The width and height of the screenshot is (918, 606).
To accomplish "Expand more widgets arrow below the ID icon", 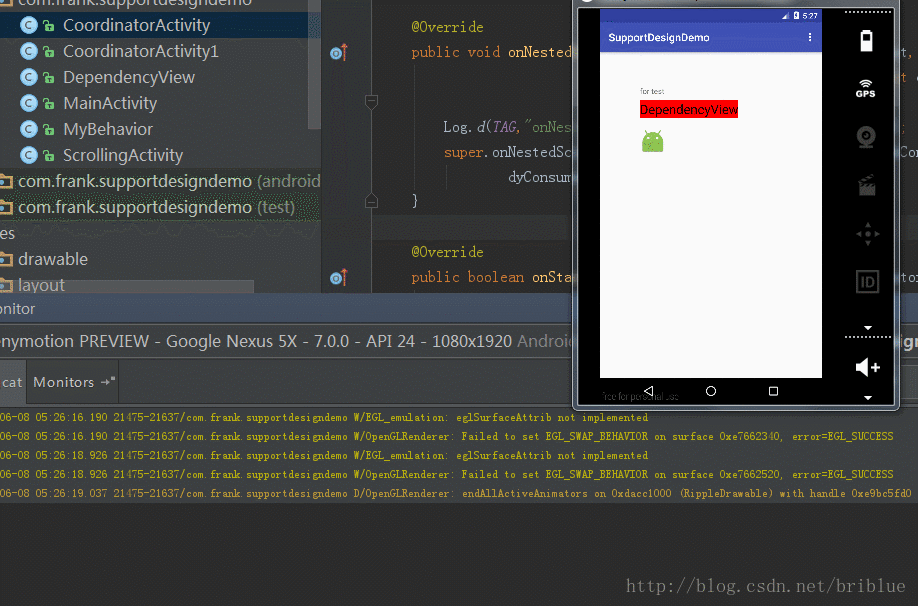I will coord(868,328).
